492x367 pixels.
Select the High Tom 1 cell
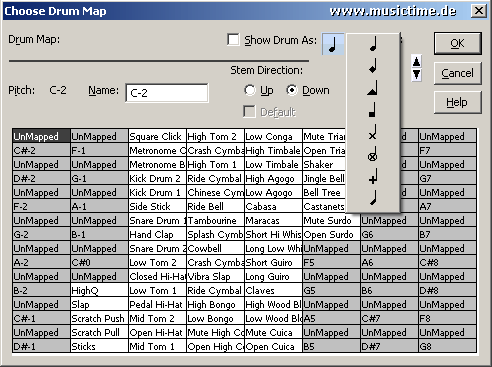point(215,164)
